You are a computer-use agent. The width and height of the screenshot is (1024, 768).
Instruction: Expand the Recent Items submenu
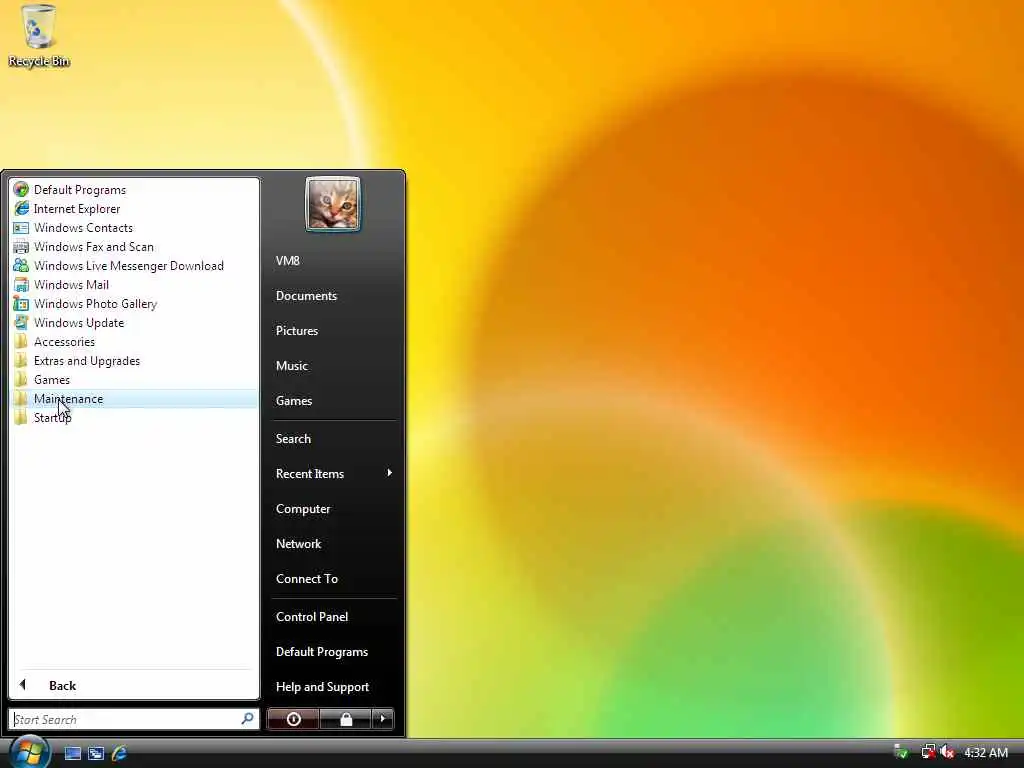click(333, 473)
